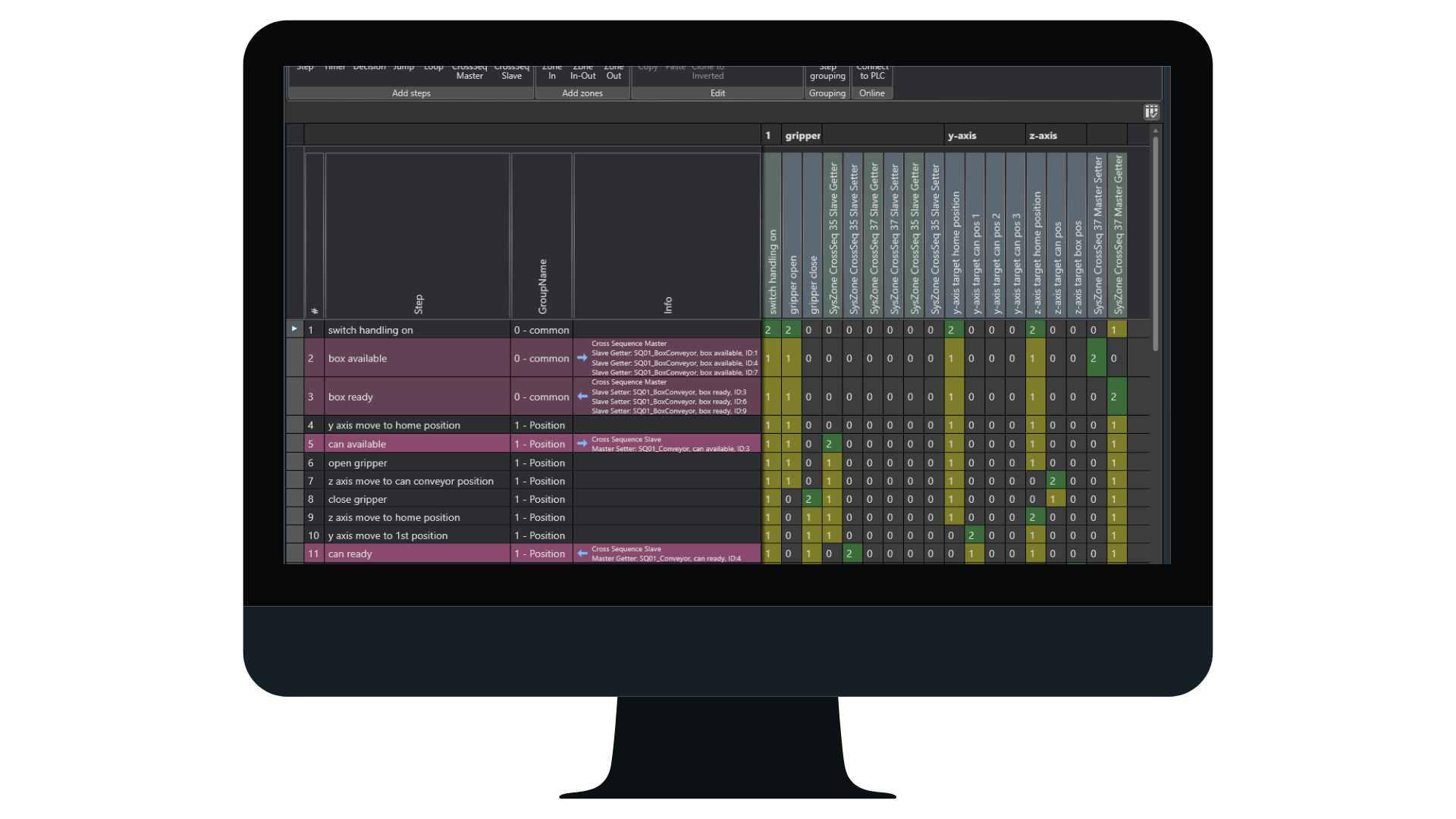
Task: Select 'y-axis target can pos 3' column header
Action: click(x=1016, y=235)
